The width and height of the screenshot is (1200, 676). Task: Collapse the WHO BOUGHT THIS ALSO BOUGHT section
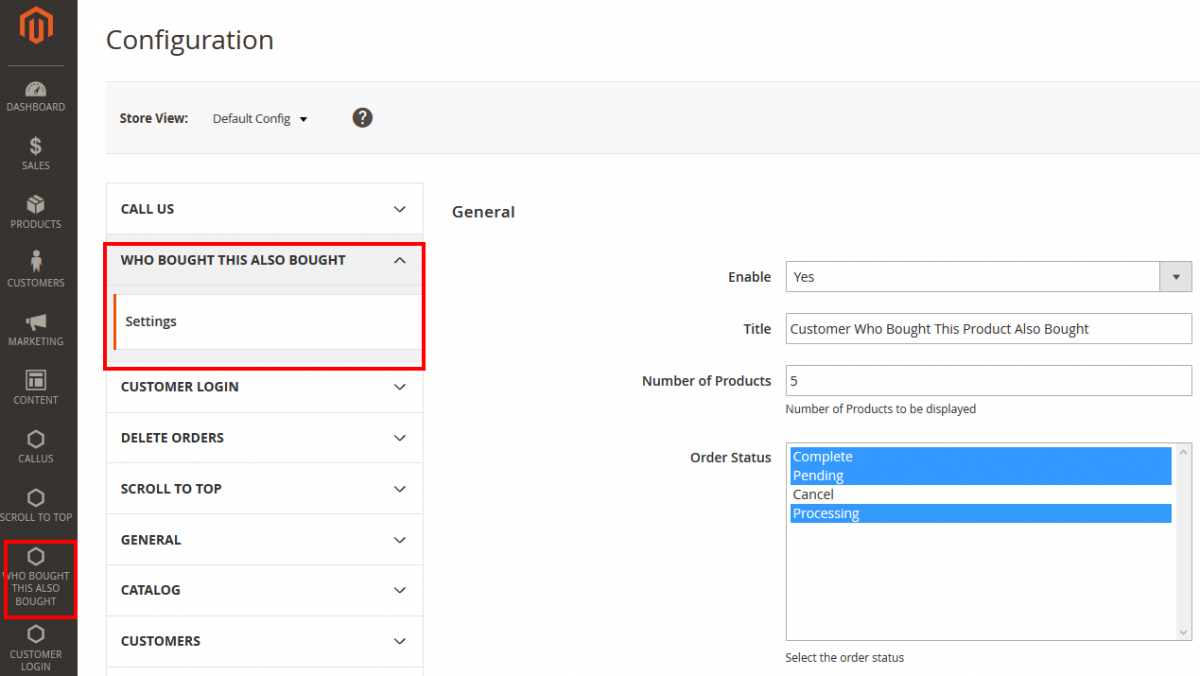(264, 259)
